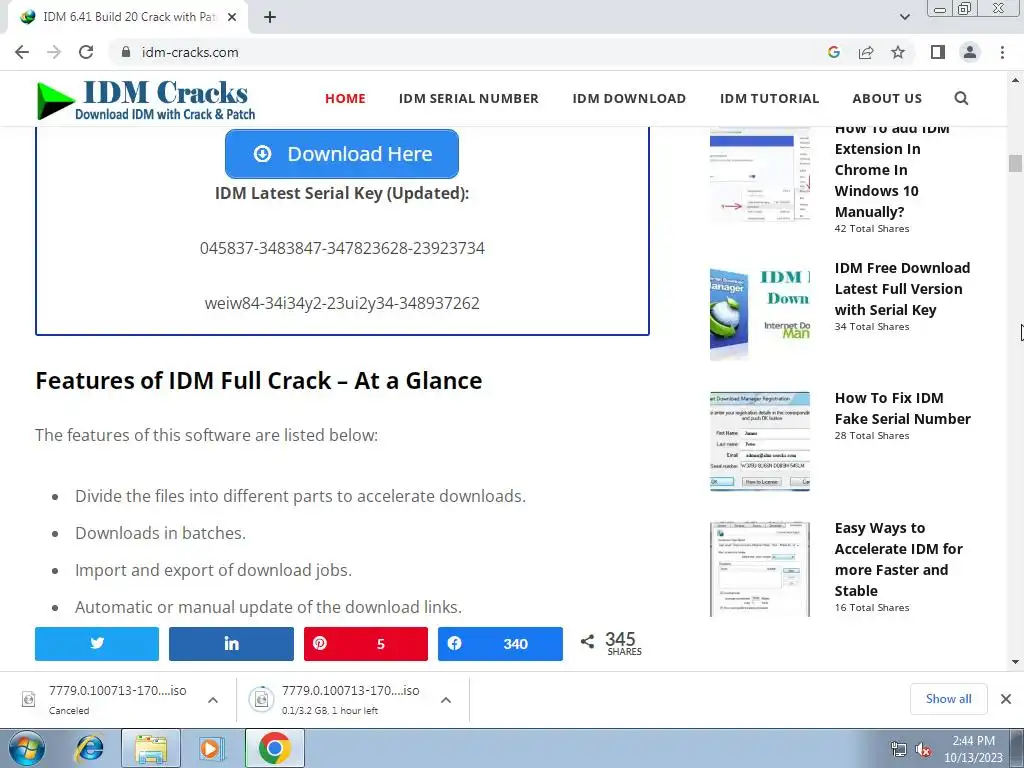Click the serial key 045837-3483847-347823628-23923734
The width and height of the screenshot is (1024, 768).
click(x=342, y=248)
